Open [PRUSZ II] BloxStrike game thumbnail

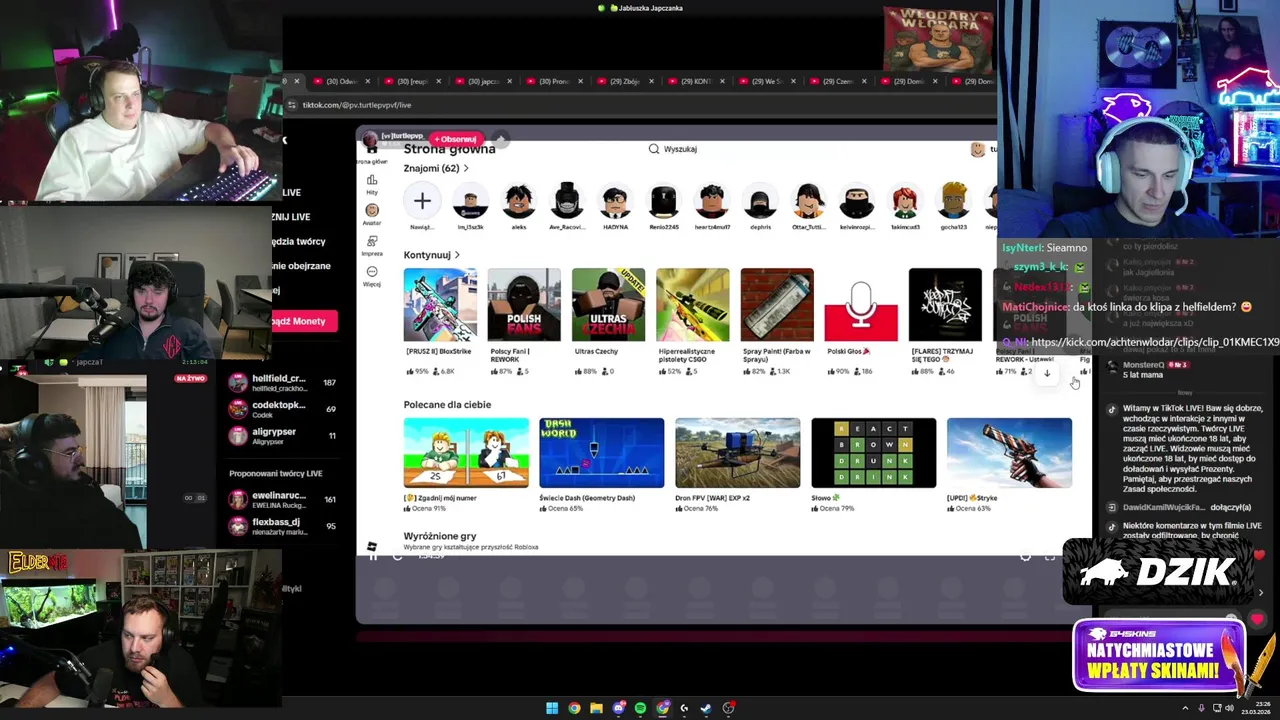440,305
